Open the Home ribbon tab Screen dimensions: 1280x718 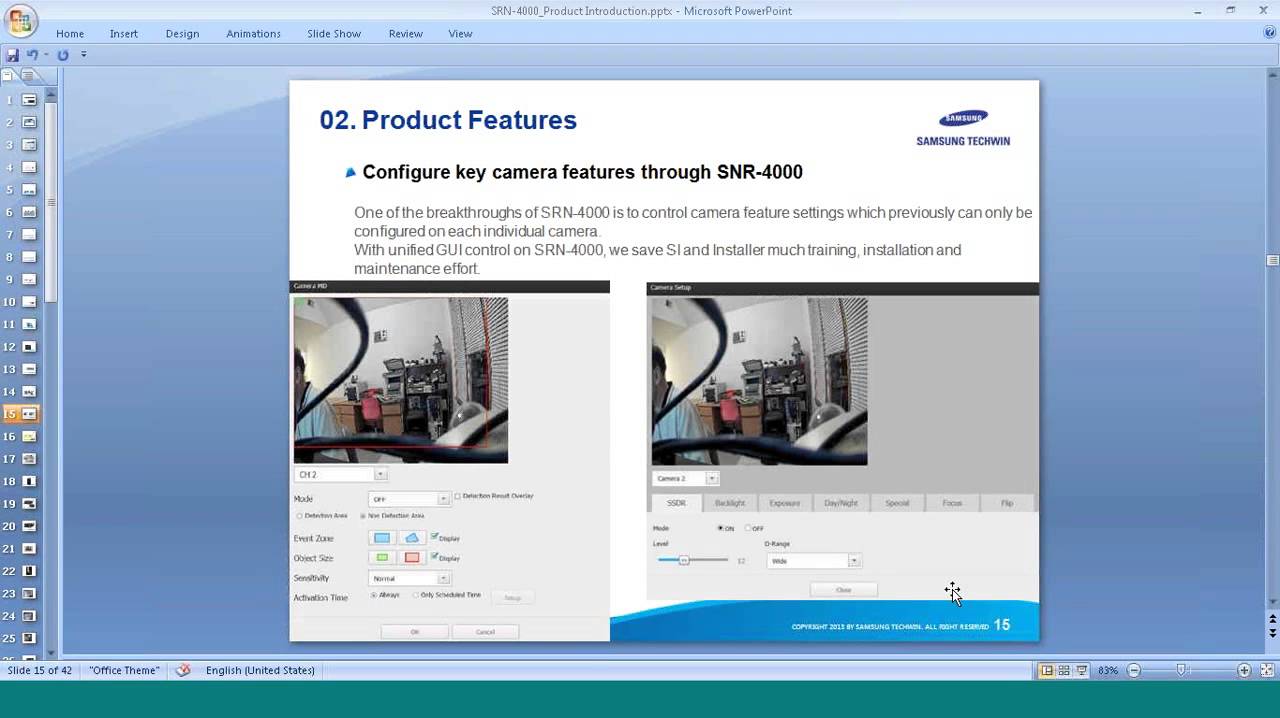click(x=70, y=33)
